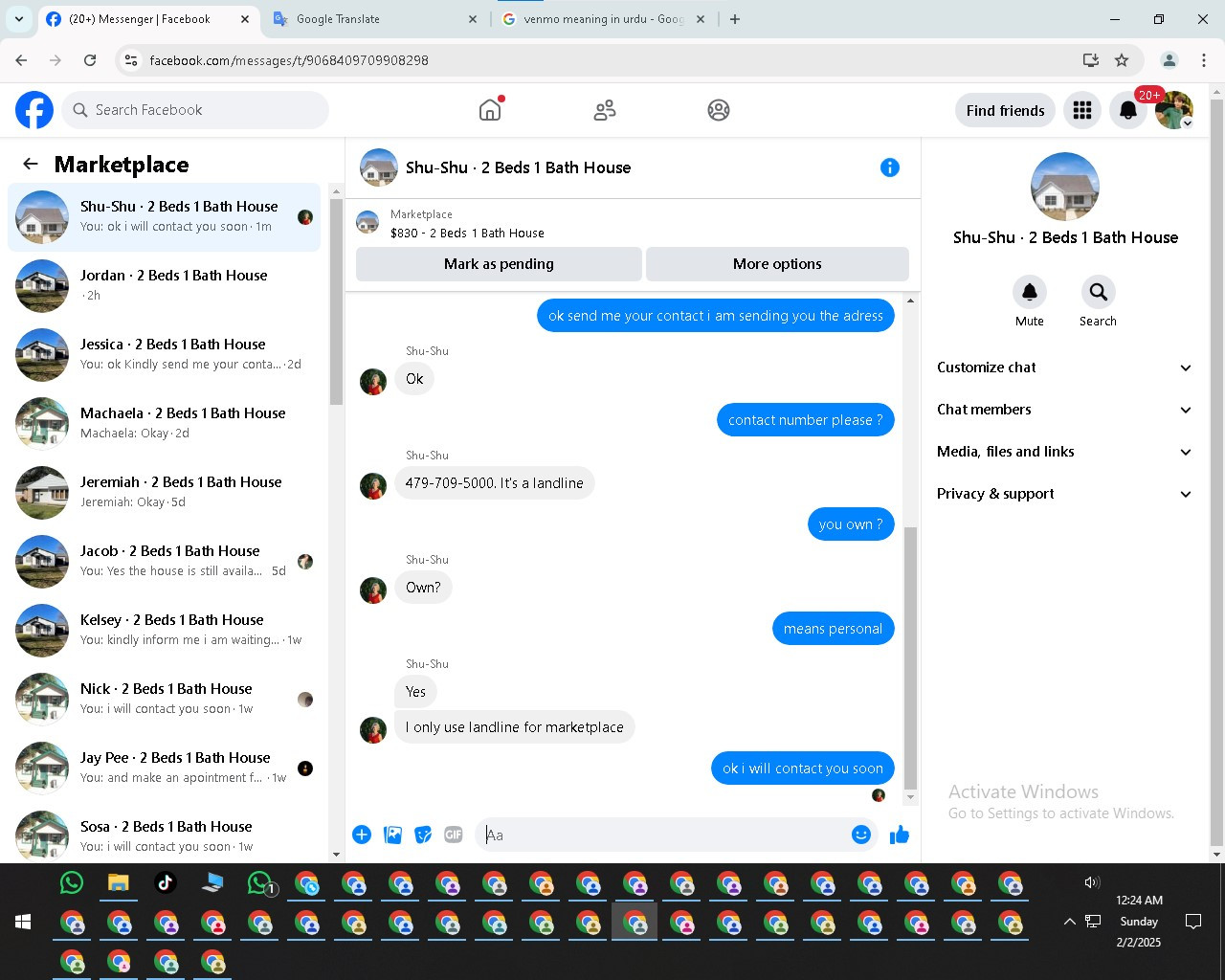Open the Kelsey 2 Beds 1 Bath House chat
Screen dimensions: 1225x980
pos(165,630)
